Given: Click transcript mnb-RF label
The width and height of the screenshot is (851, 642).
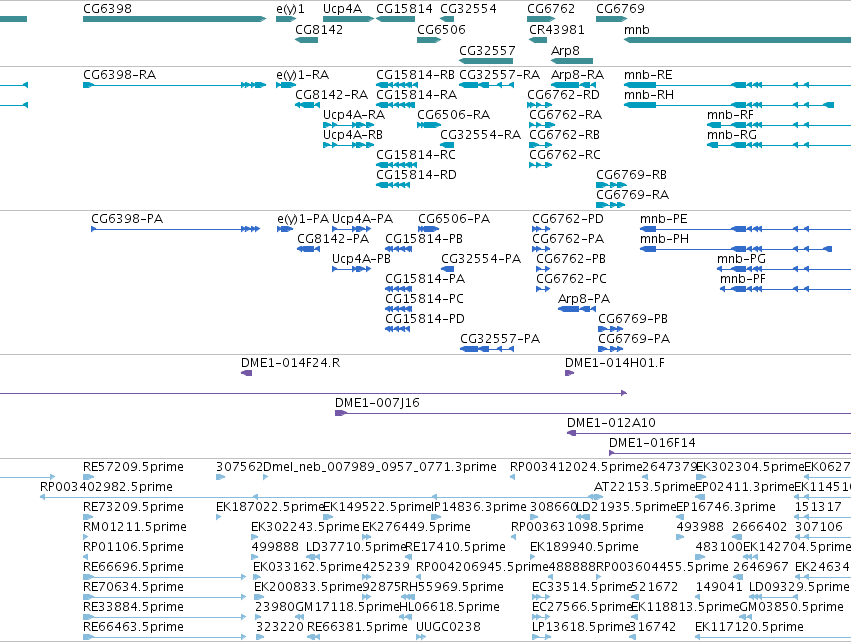Looking at the screenshot, I should pos(730,115).
